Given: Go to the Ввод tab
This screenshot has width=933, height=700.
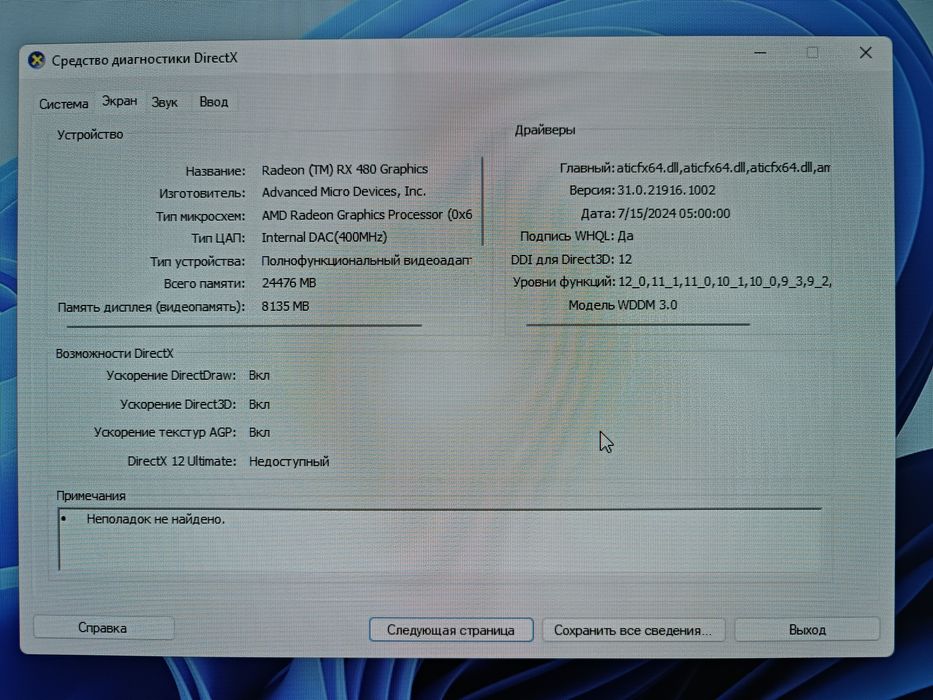Looking at the screenshot, I should pos(214,102).
